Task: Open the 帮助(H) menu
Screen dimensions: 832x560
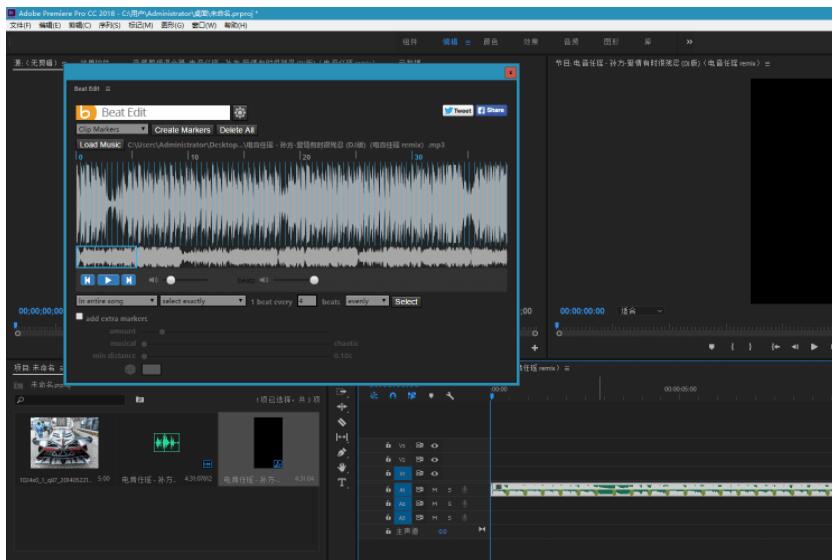Action: pyautogui.click(x=236, y=25)
